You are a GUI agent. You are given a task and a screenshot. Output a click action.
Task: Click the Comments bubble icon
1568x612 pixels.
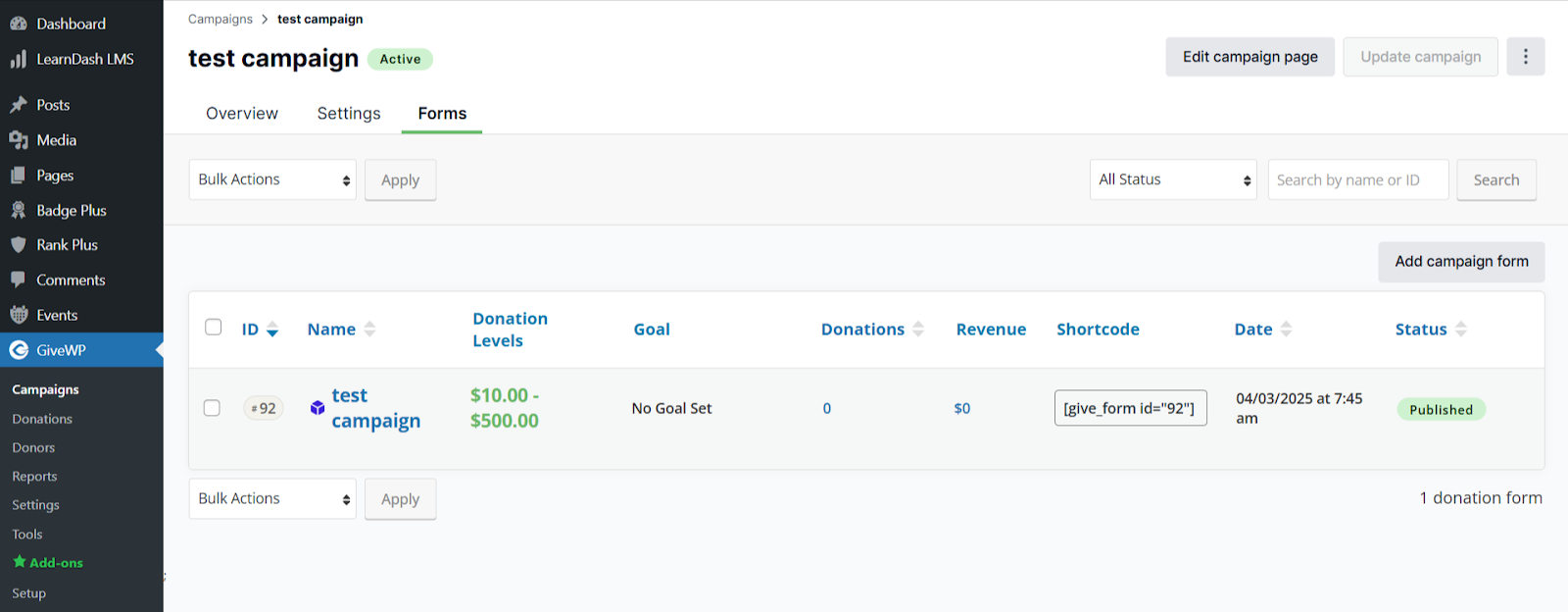tap(19, 280)
